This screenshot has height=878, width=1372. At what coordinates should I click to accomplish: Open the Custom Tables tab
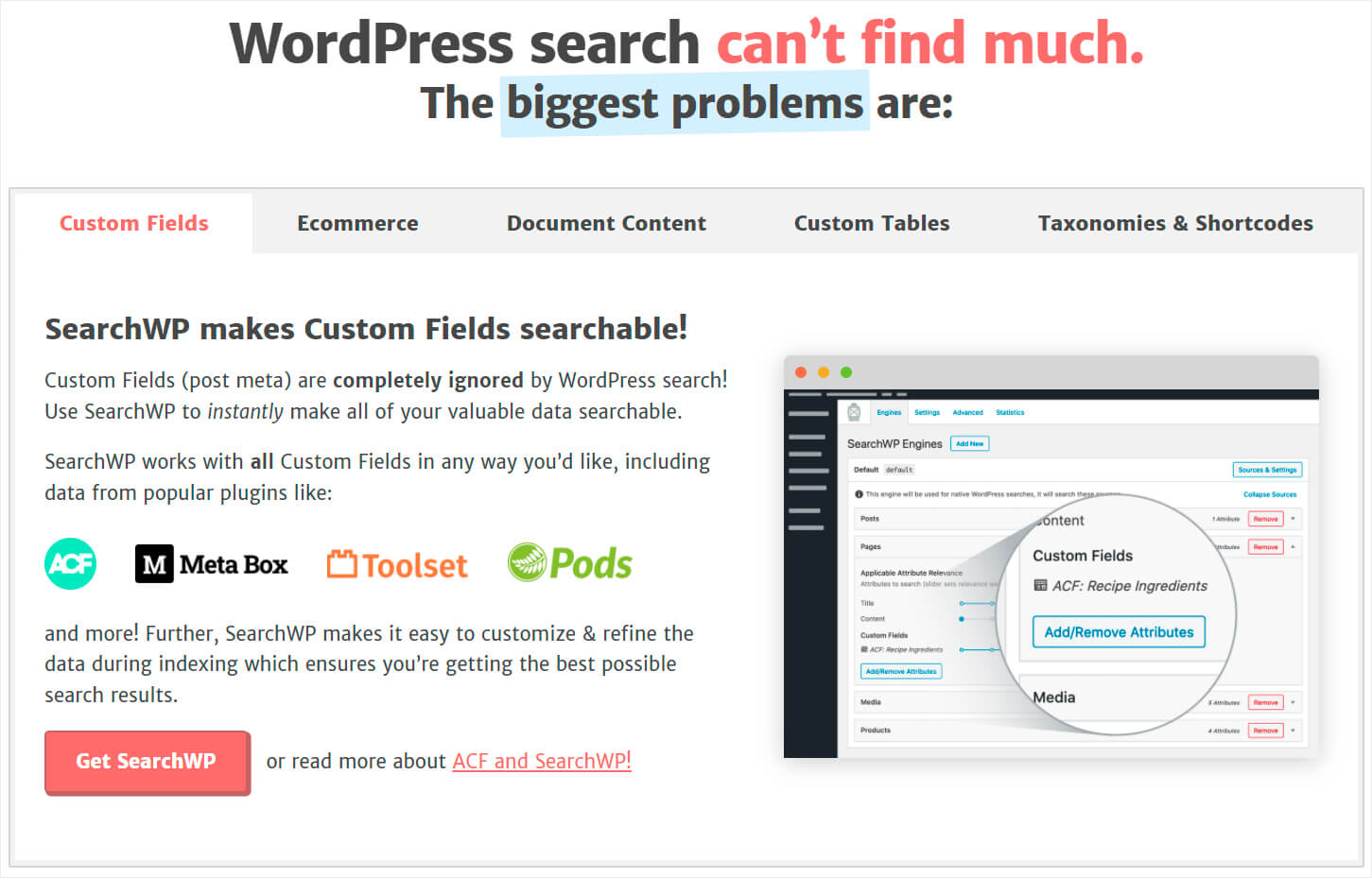[x=872, y=223]
